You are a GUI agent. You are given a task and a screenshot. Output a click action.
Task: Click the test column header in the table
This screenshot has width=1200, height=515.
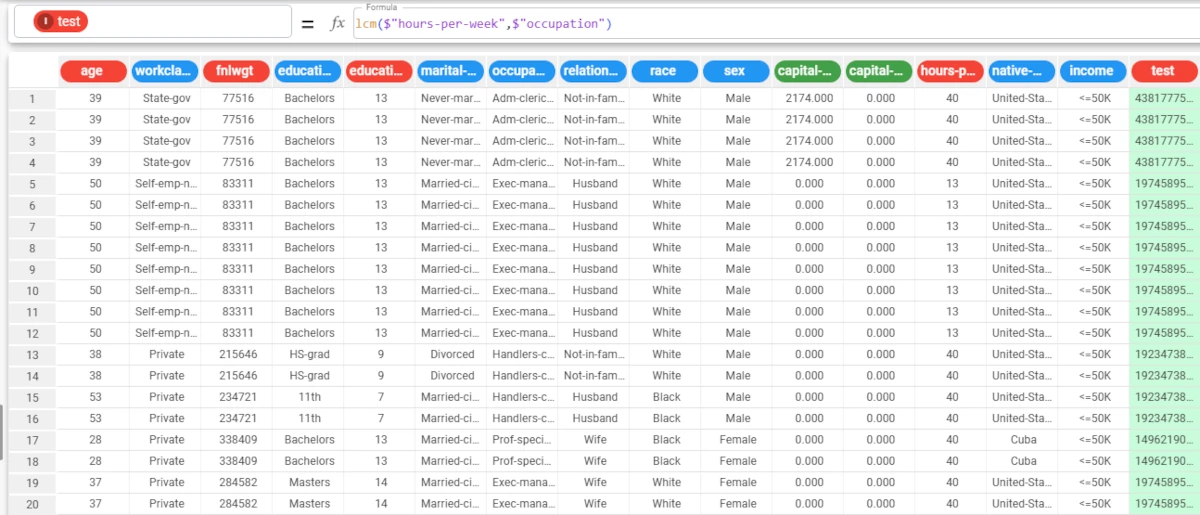pos(1163,71)
